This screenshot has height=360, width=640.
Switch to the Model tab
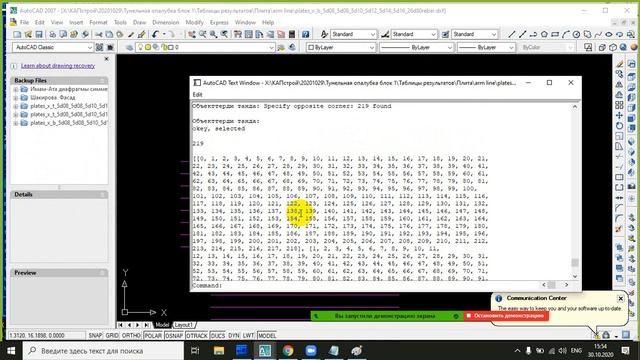coord(162,325)
